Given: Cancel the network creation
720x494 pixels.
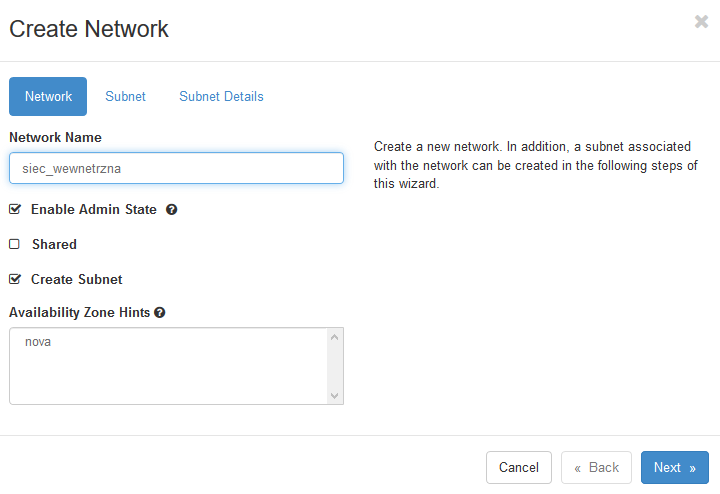Looking at the screenshot, I should [x=519, y=467].
